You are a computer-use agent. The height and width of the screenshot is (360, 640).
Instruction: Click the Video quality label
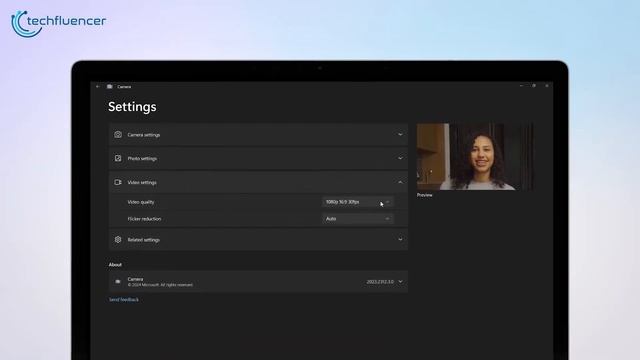point(141,202)
